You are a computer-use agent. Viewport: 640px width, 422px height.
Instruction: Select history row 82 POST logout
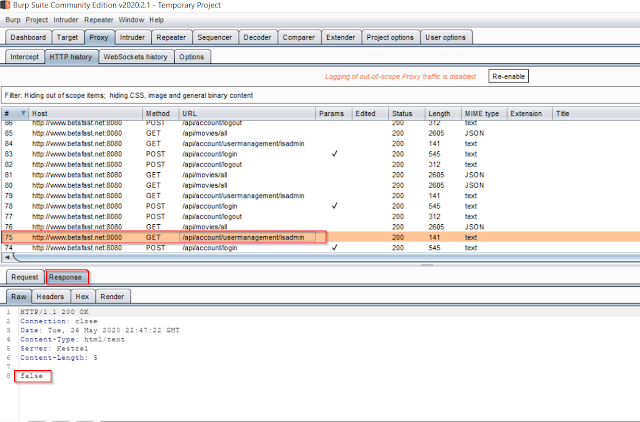tap(320, 164)
